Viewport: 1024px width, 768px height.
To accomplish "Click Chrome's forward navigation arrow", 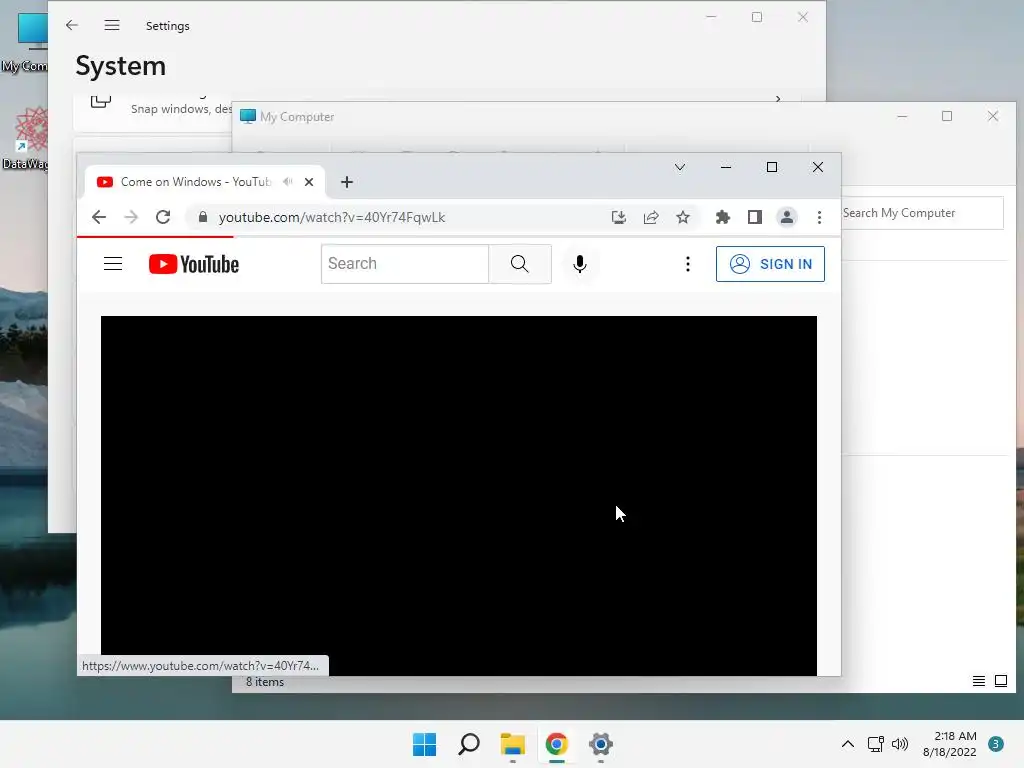I will pyautogui.click(x=131, y=217).
